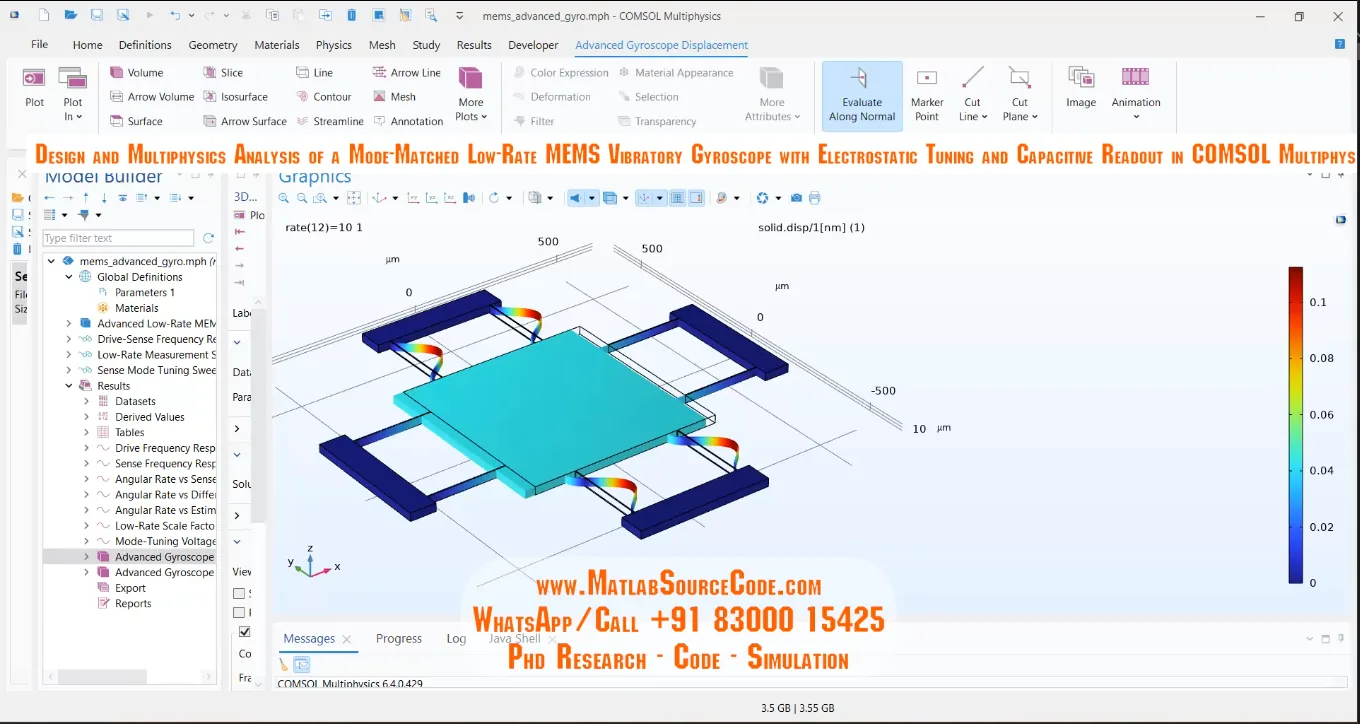Toggle the grid display in Graphics toolbar
Viewport: 1360px width, 724px height.
677,198
